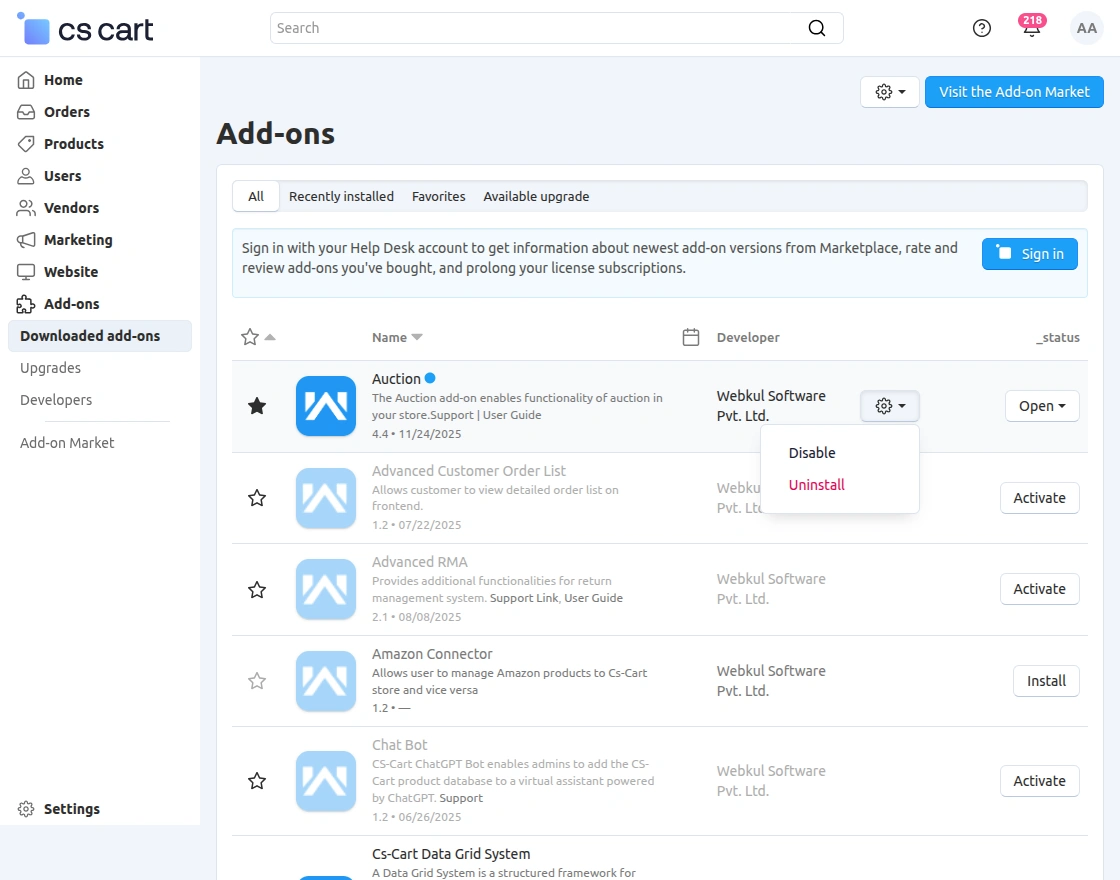This screenshot has width=1120, height=880.
Task: Switch to the Recently installed tab
Action: click(x=341, y=196)
